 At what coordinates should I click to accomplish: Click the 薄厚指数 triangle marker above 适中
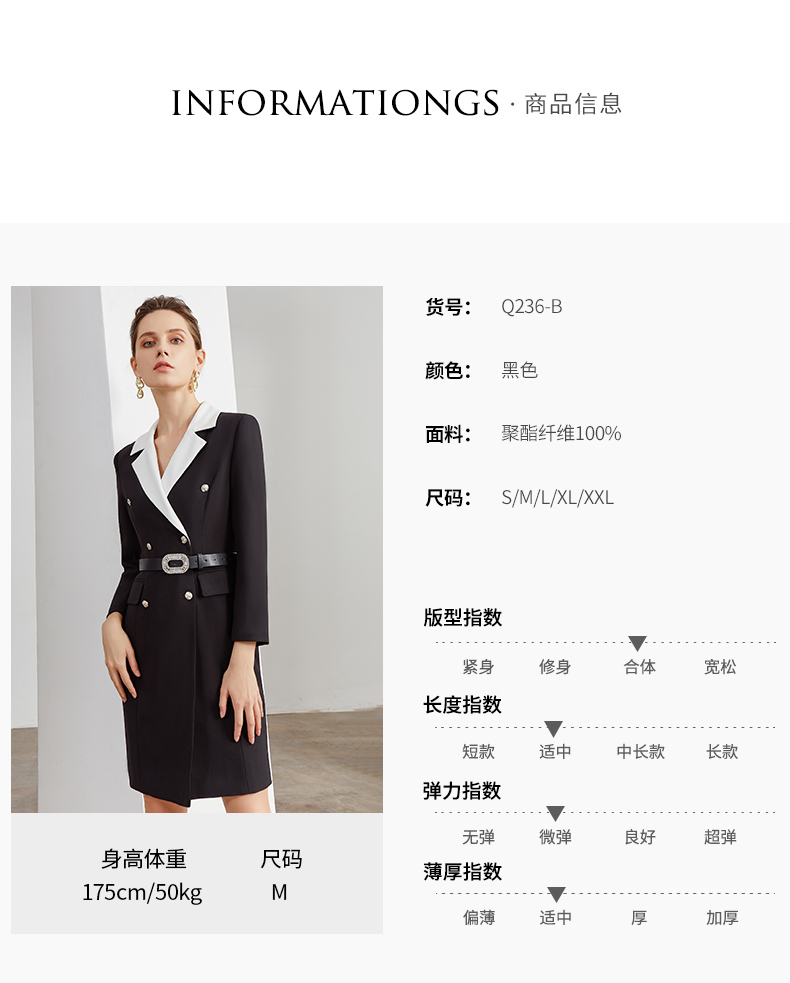(556, 894)
